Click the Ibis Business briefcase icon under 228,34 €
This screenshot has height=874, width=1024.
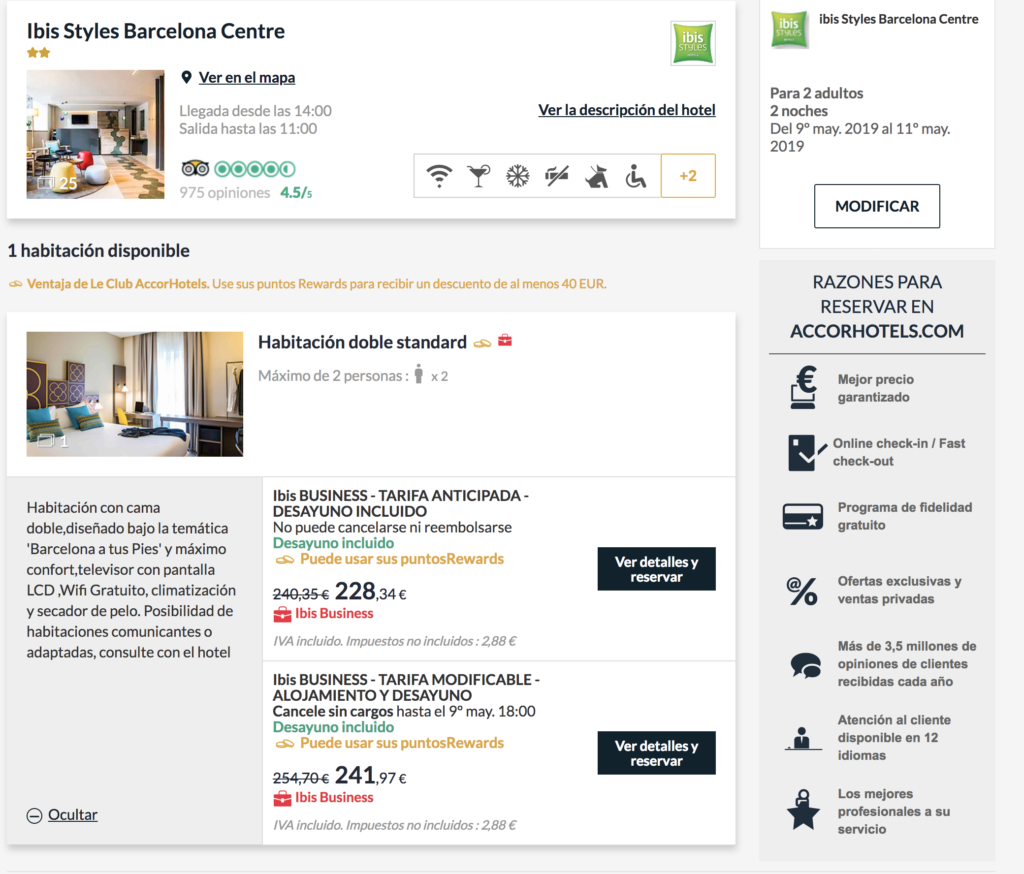[x=282, y=614]
